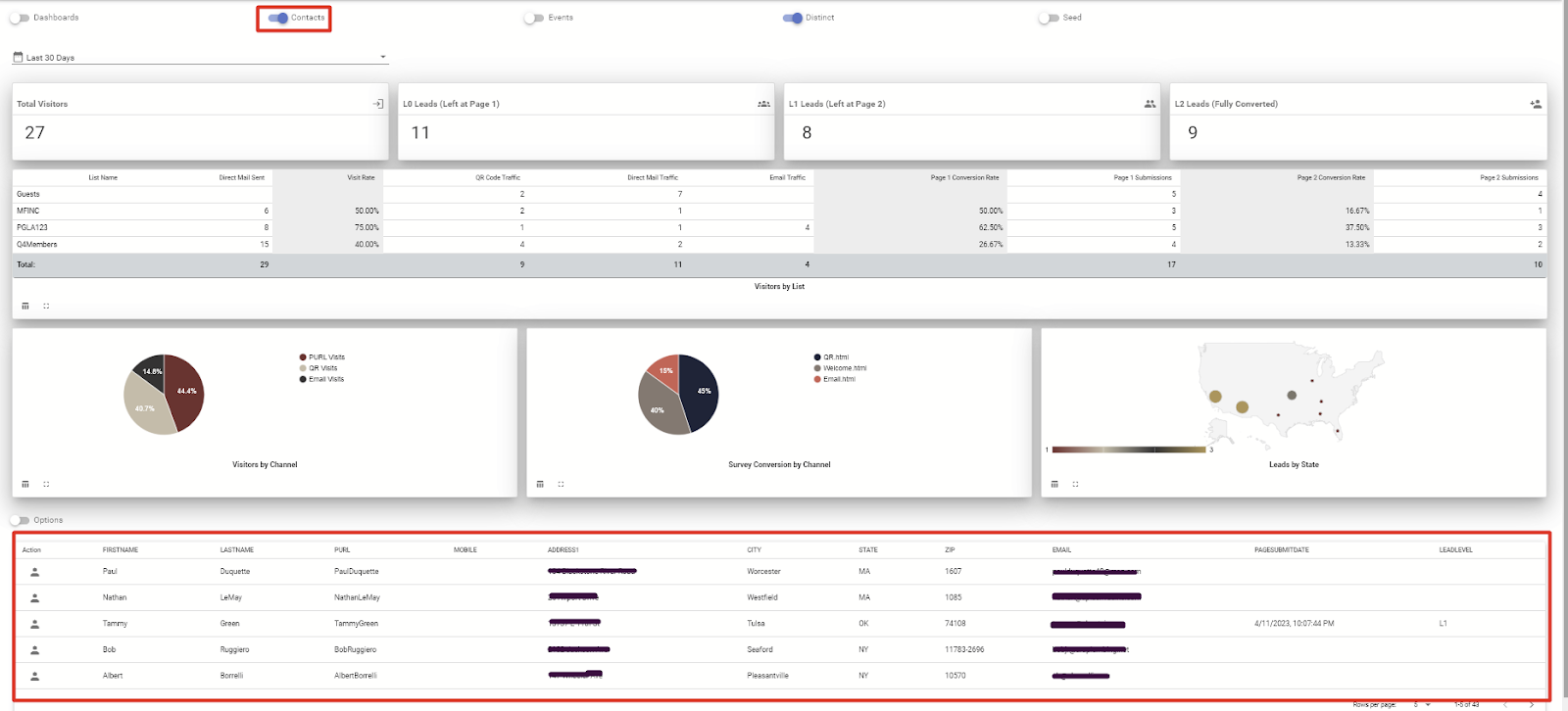
Task: Go to next page of contacts
Action: point(1532,704)
